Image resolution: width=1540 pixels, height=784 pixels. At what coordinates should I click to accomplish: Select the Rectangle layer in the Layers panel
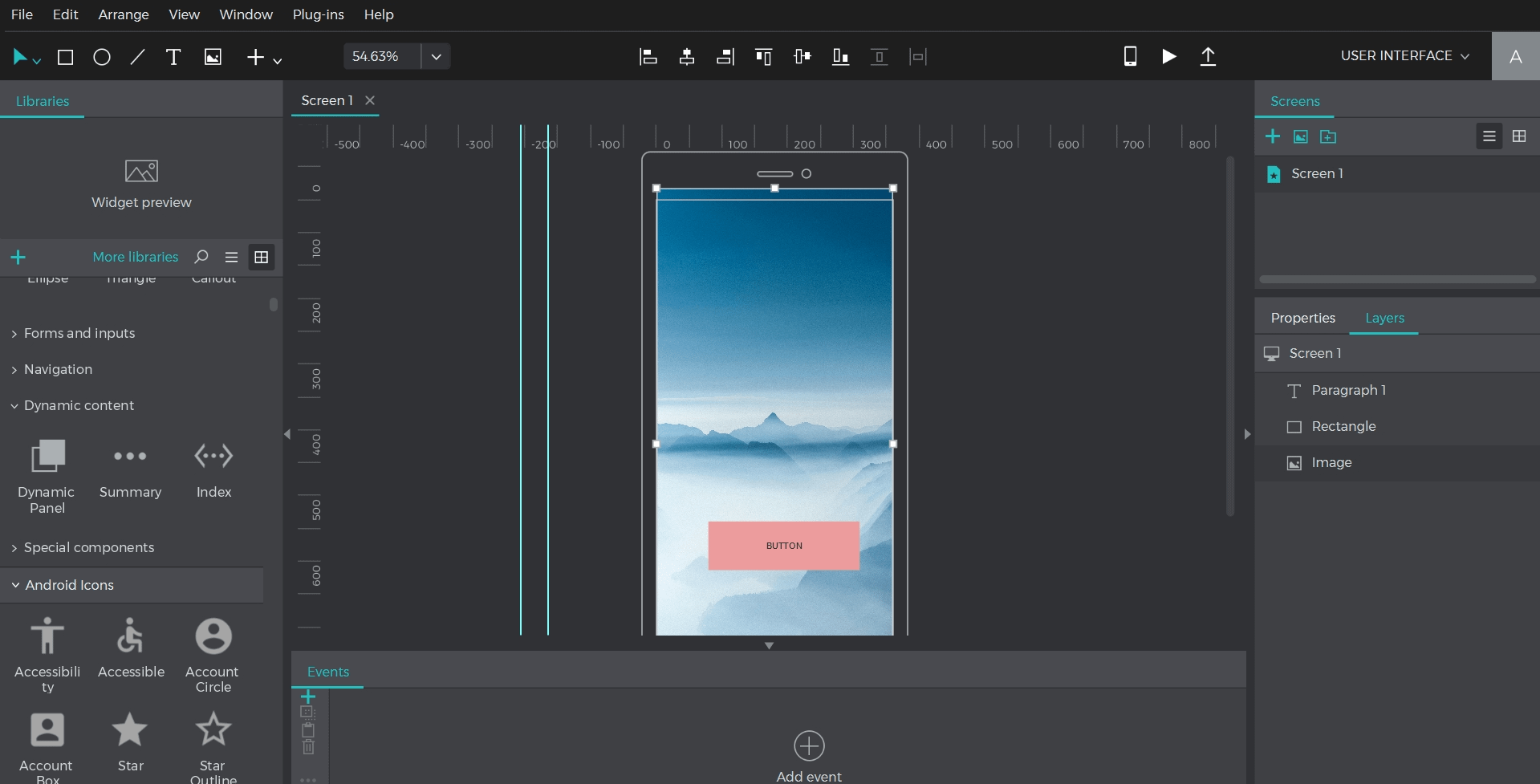pyautogui.click(x=1343, y=426)
